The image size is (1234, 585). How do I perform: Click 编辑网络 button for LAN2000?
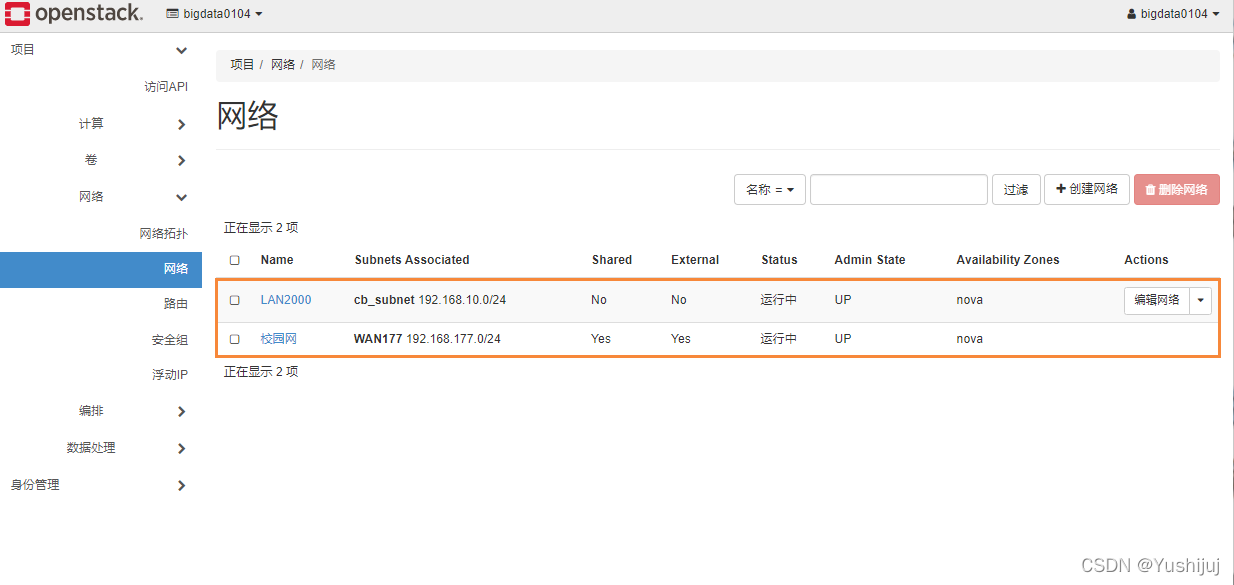(1157, 300)
